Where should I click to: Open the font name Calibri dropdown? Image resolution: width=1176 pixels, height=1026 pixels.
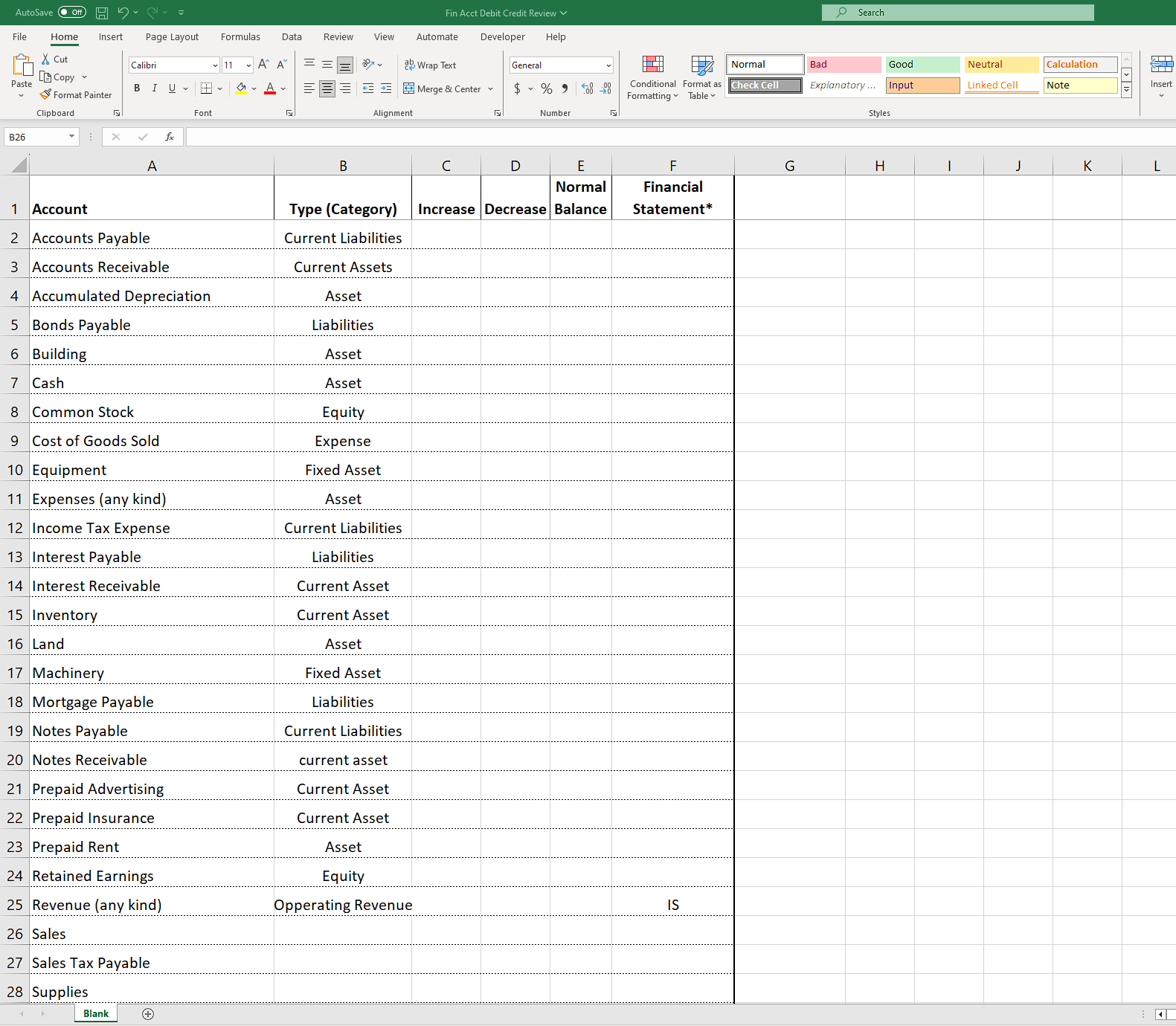[x=215, y=65]
